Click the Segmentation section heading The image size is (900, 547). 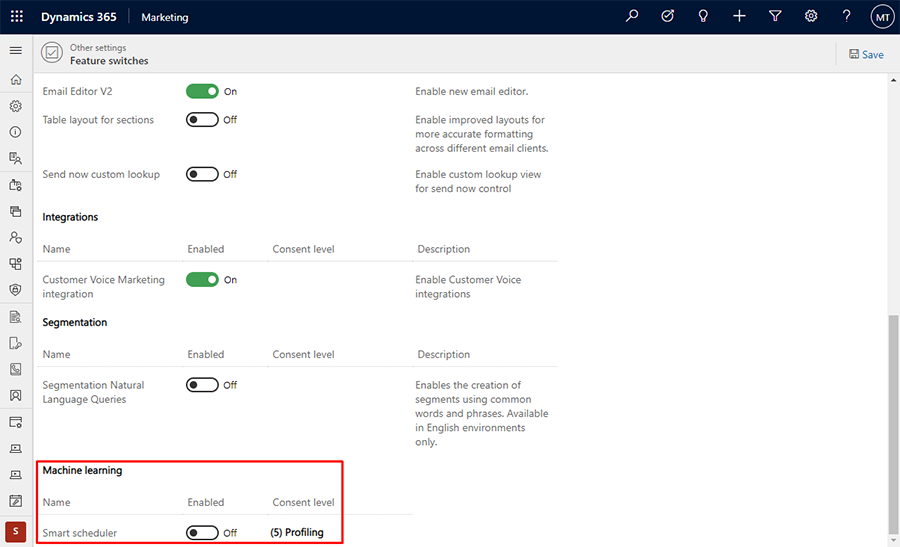(x=75, y=322)
